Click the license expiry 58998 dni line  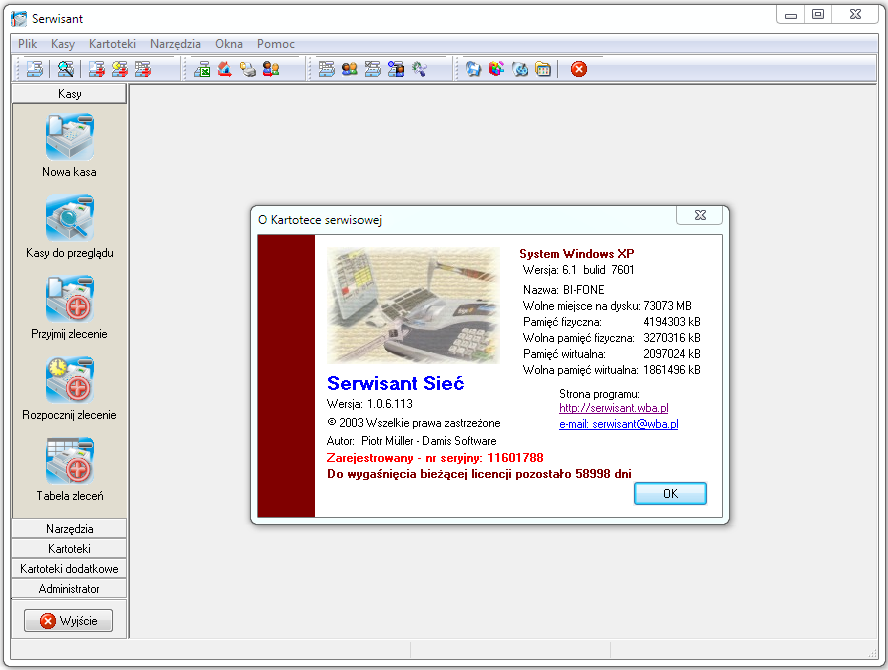click(479, 473)
